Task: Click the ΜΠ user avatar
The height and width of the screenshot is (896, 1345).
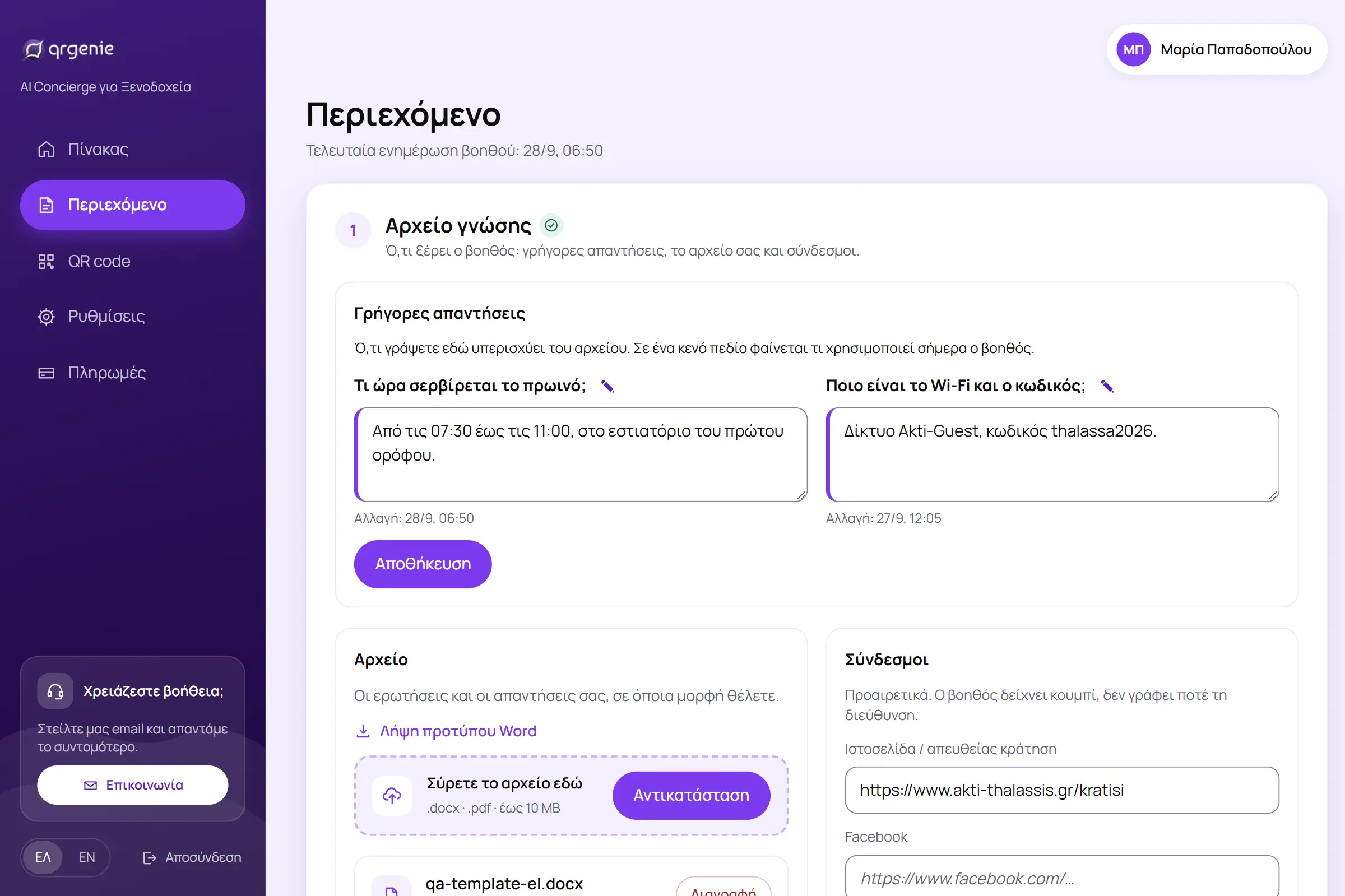Action: pyautogui.click(x=1134, y=50)
